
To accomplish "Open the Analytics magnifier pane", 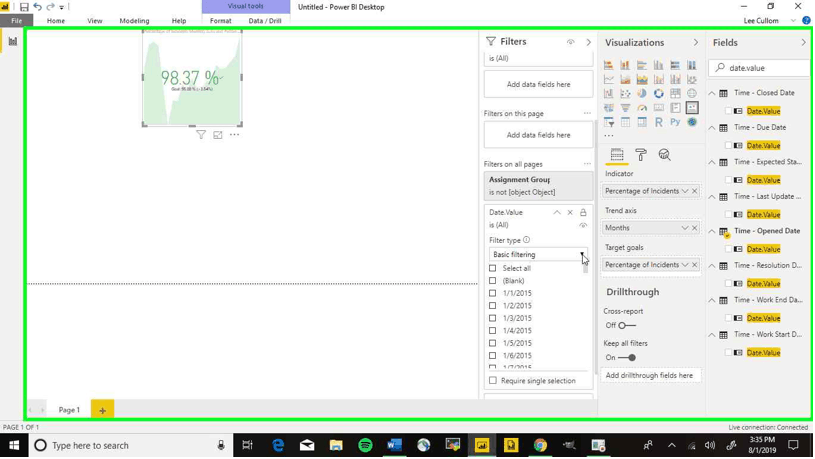I will click(664, 155).
